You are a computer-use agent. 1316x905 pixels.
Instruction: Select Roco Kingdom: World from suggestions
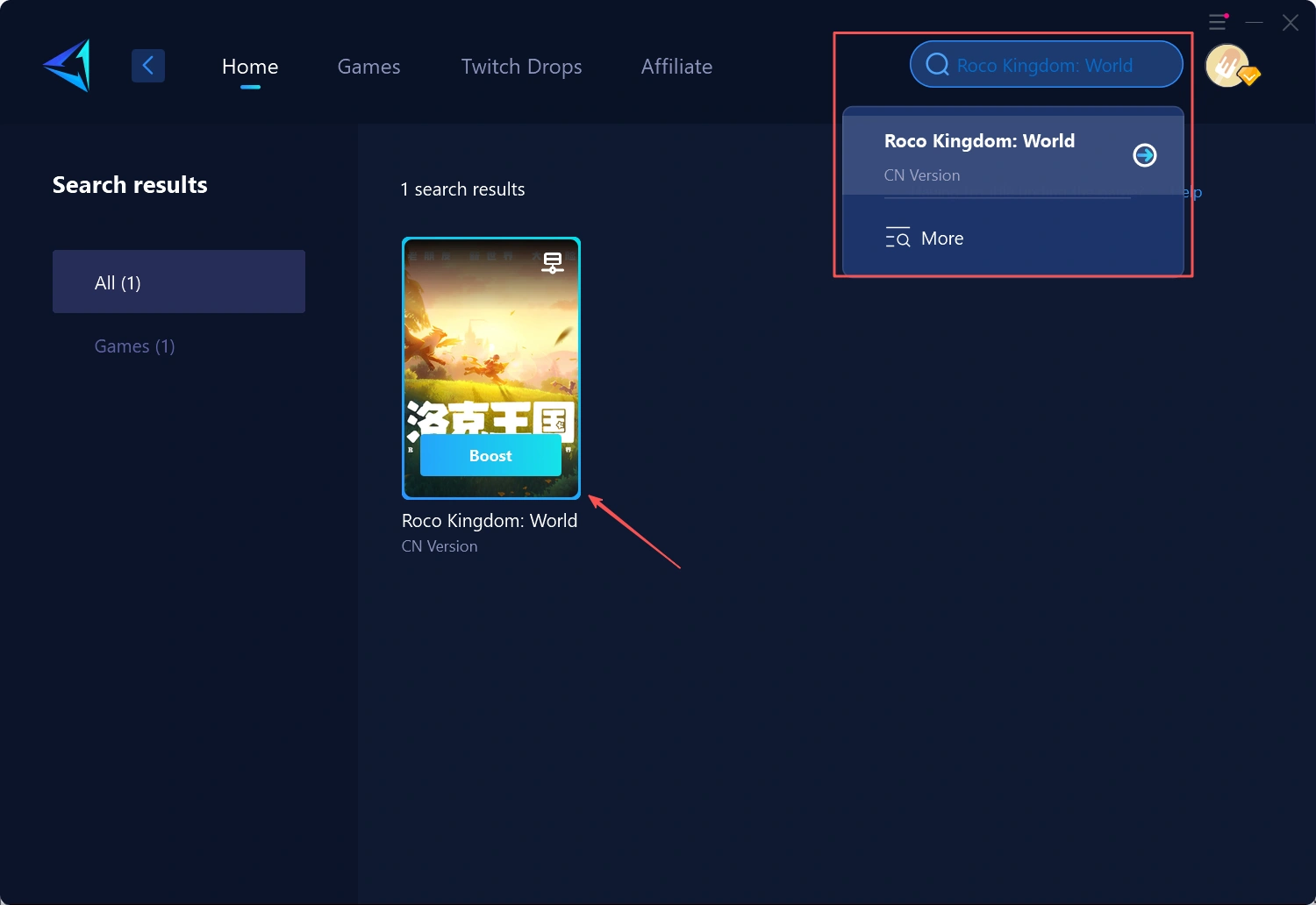pyautogui.click(x=980, y=140)
